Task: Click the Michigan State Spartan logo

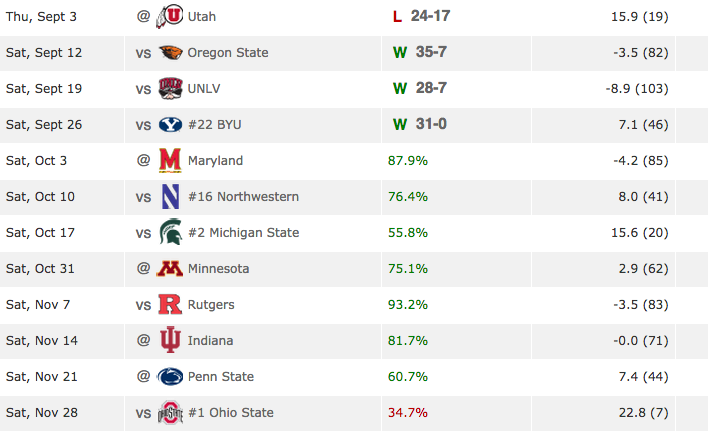Action: pos(170,232)
